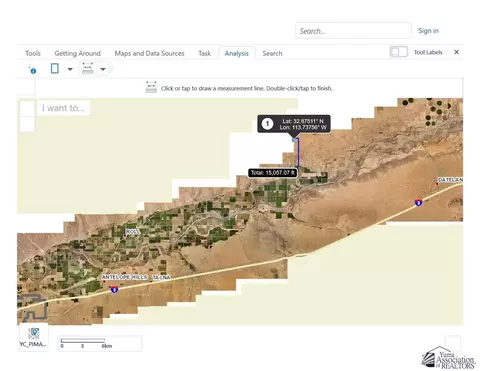Focus the Search input field
The height and width of the screenshot is (371, 480).
[353, 31]
